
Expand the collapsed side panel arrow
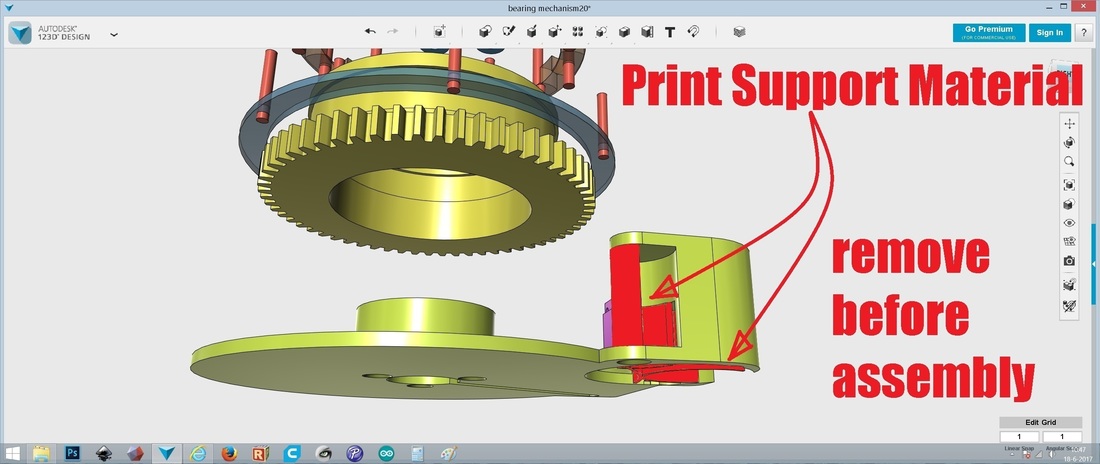pos(1094,264)
